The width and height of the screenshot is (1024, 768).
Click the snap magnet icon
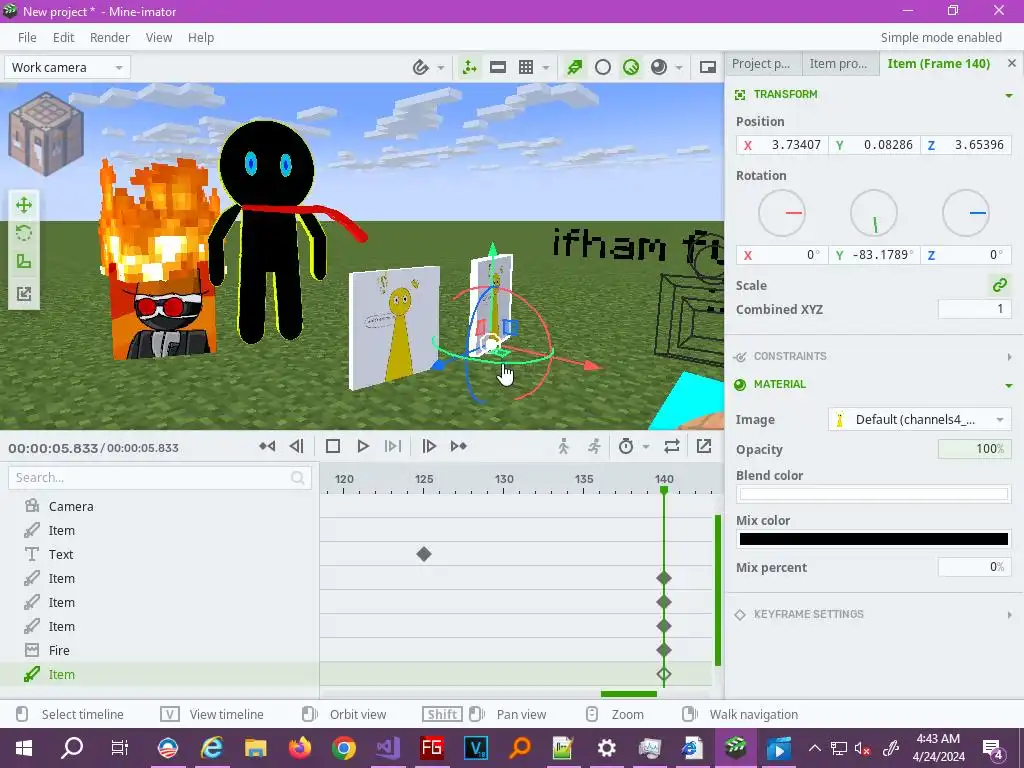click(420, 67)
